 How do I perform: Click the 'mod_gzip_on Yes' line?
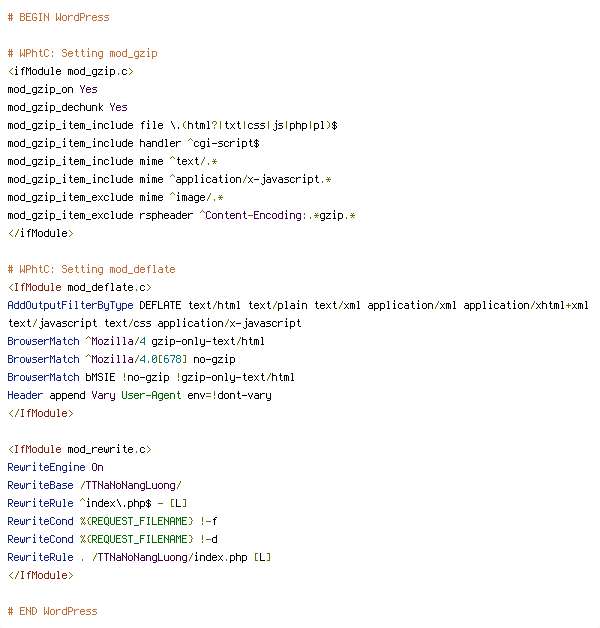pos(52,89)
